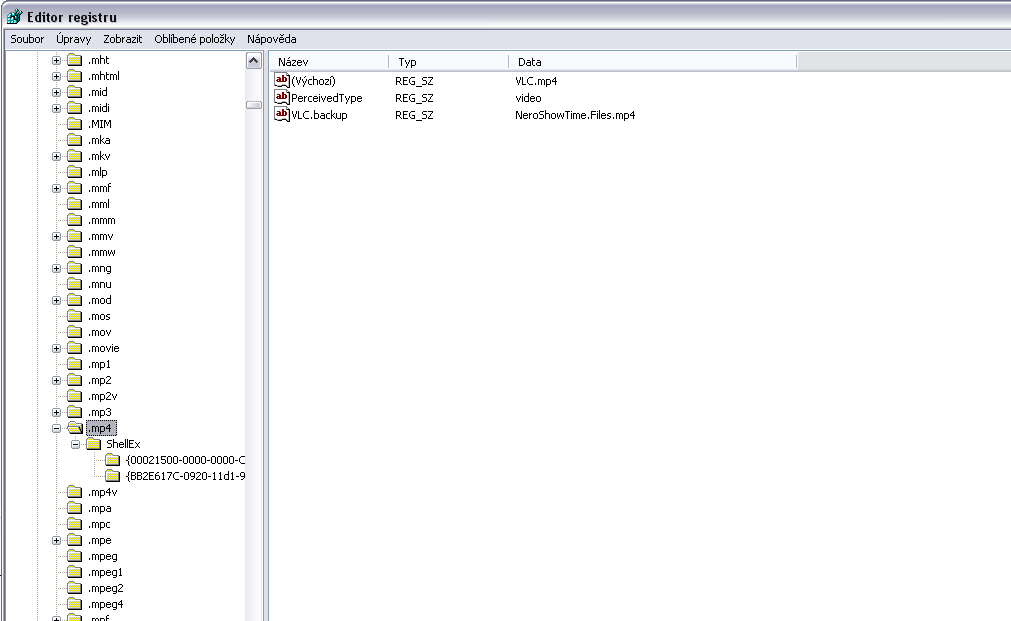
Task: Select the NeroShowTime.Files.mp4 data value
Action: (575, 115)
